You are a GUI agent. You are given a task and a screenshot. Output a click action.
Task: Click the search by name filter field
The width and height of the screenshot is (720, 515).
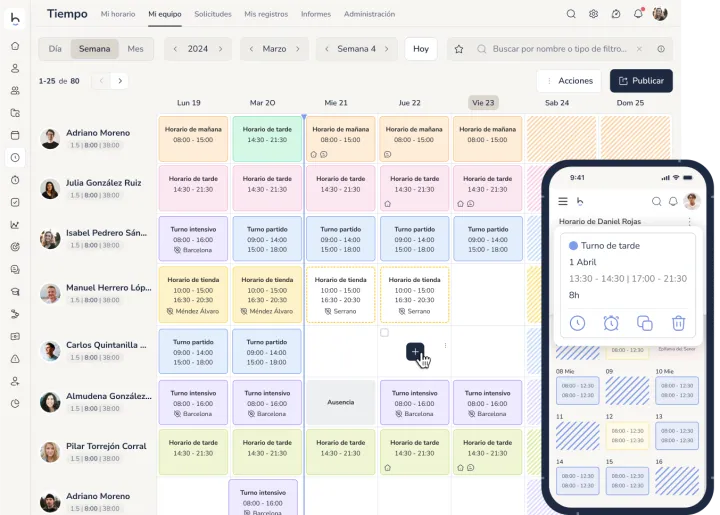(565, 49)
